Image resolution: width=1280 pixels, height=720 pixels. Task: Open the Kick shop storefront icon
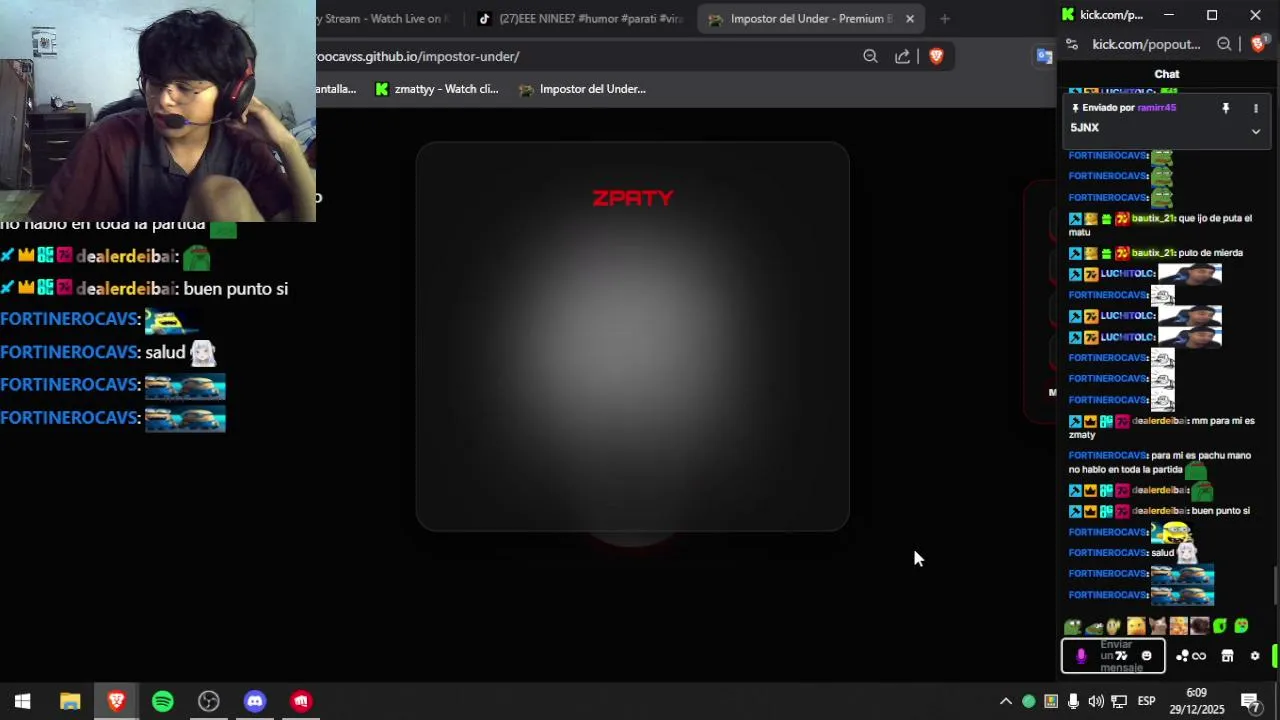pos(1227,656)
